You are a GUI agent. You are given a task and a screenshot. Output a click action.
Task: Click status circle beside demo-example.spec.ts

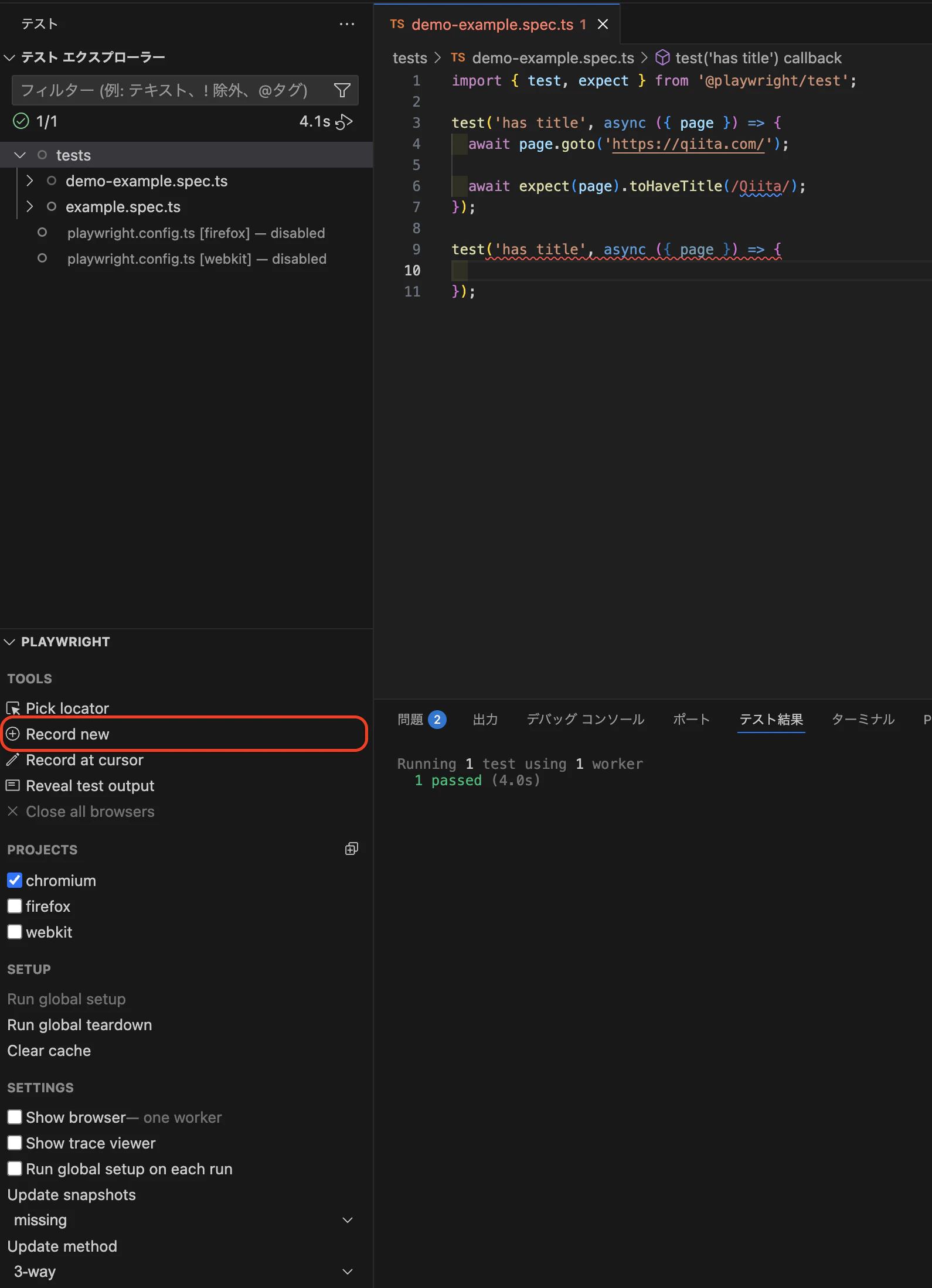pyautogui.click(x=52, y=180)
